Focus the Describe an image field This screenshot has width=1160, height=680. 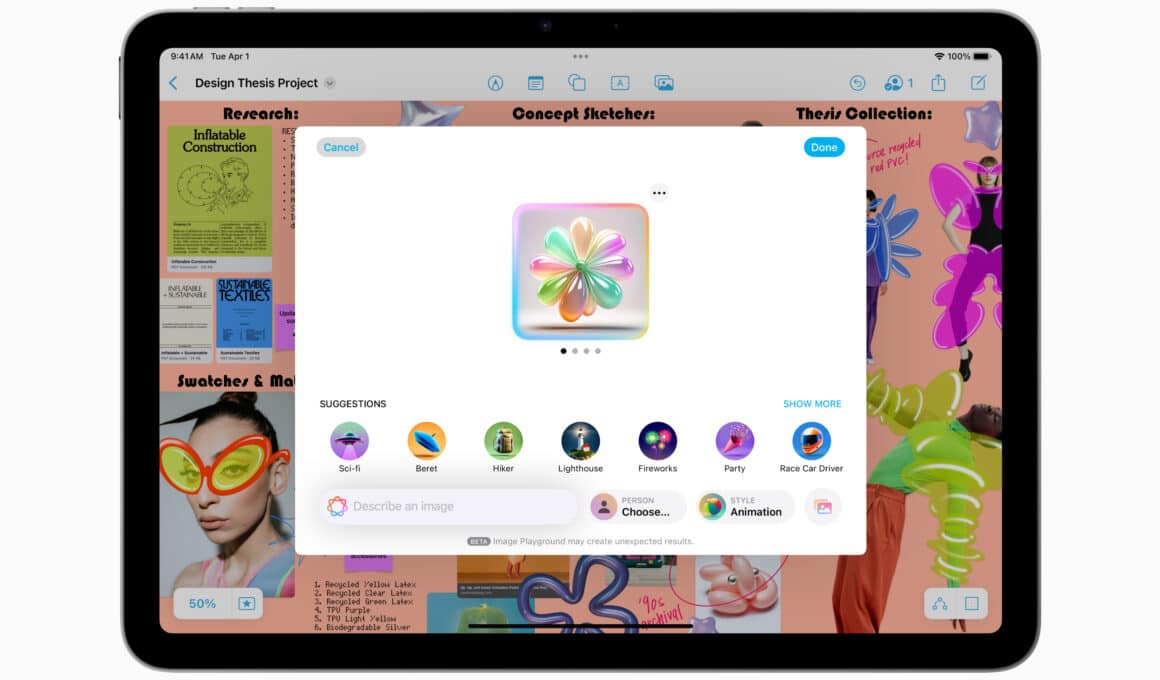[451, 506]
